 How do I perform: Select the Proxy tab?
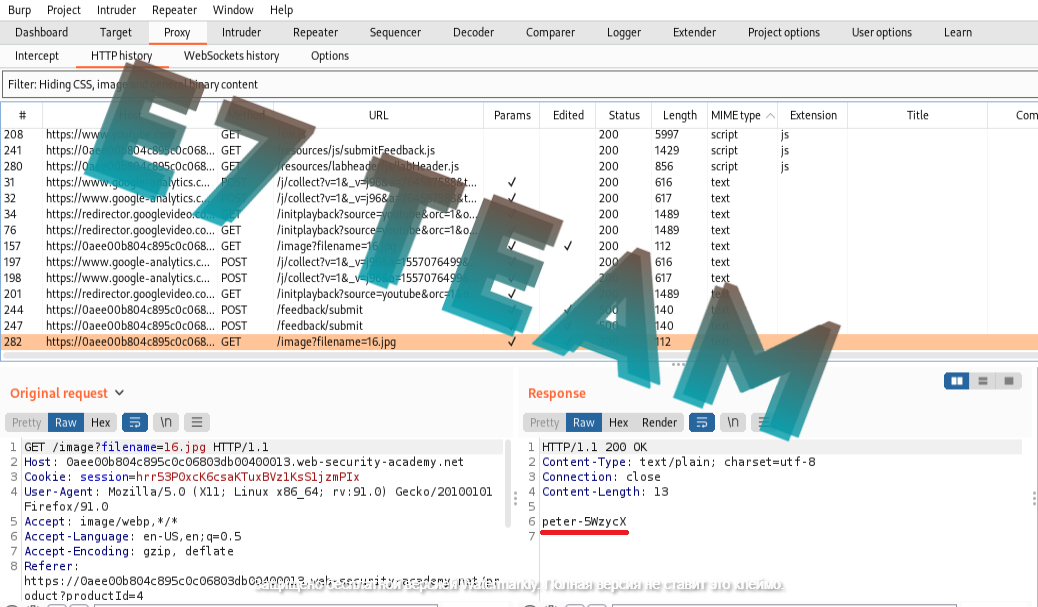(x=177, y=32)
